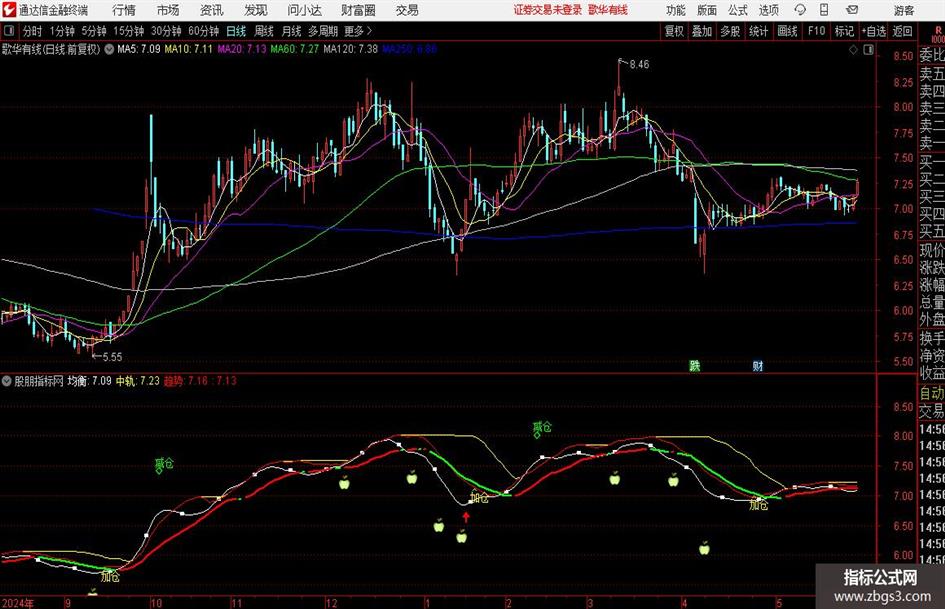
Task: Click the 8.46 high price label
Action: (639, 65)
